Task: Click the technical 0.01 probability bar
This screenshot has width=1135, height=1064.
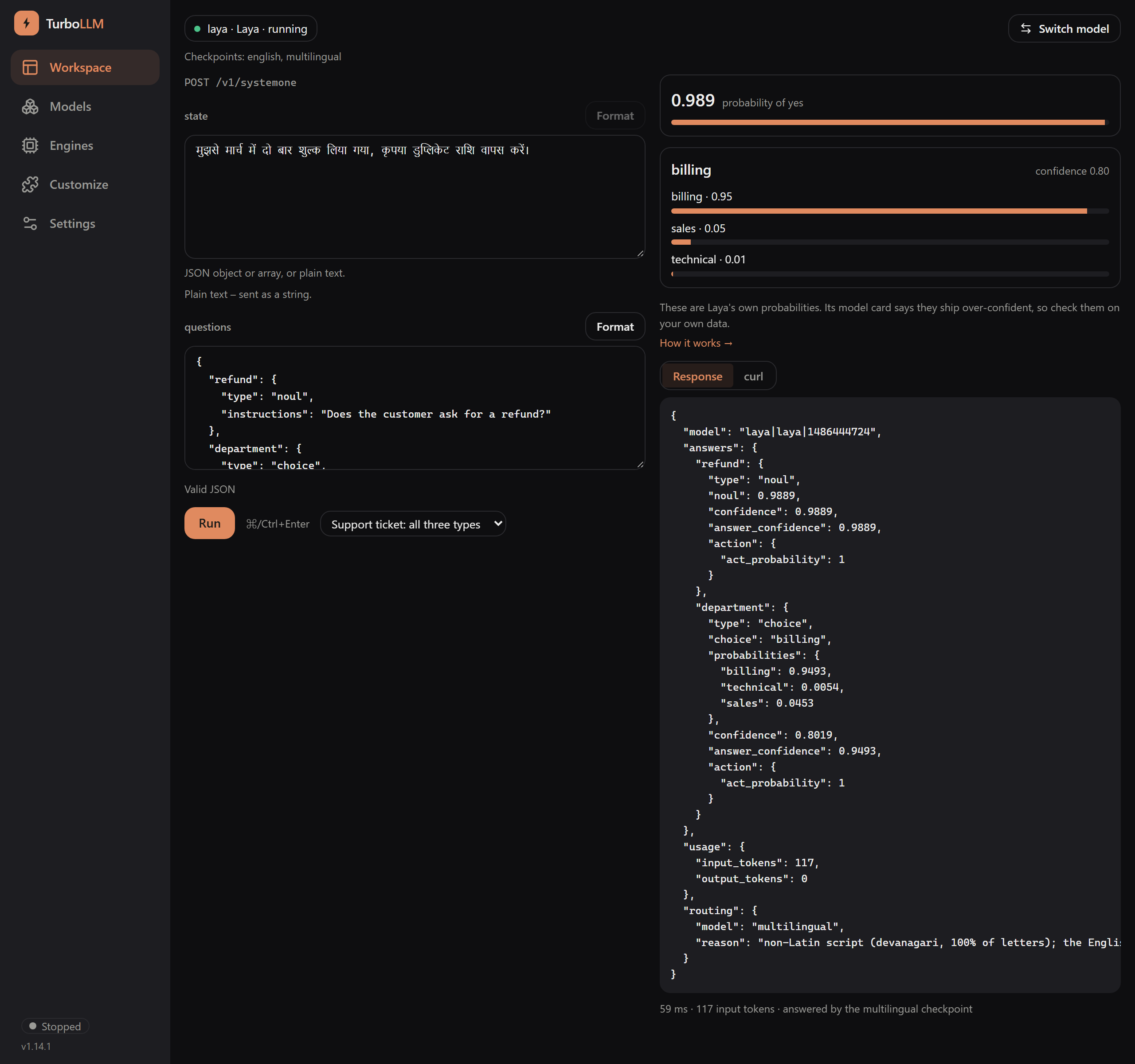Action: [x=889, y=274]
